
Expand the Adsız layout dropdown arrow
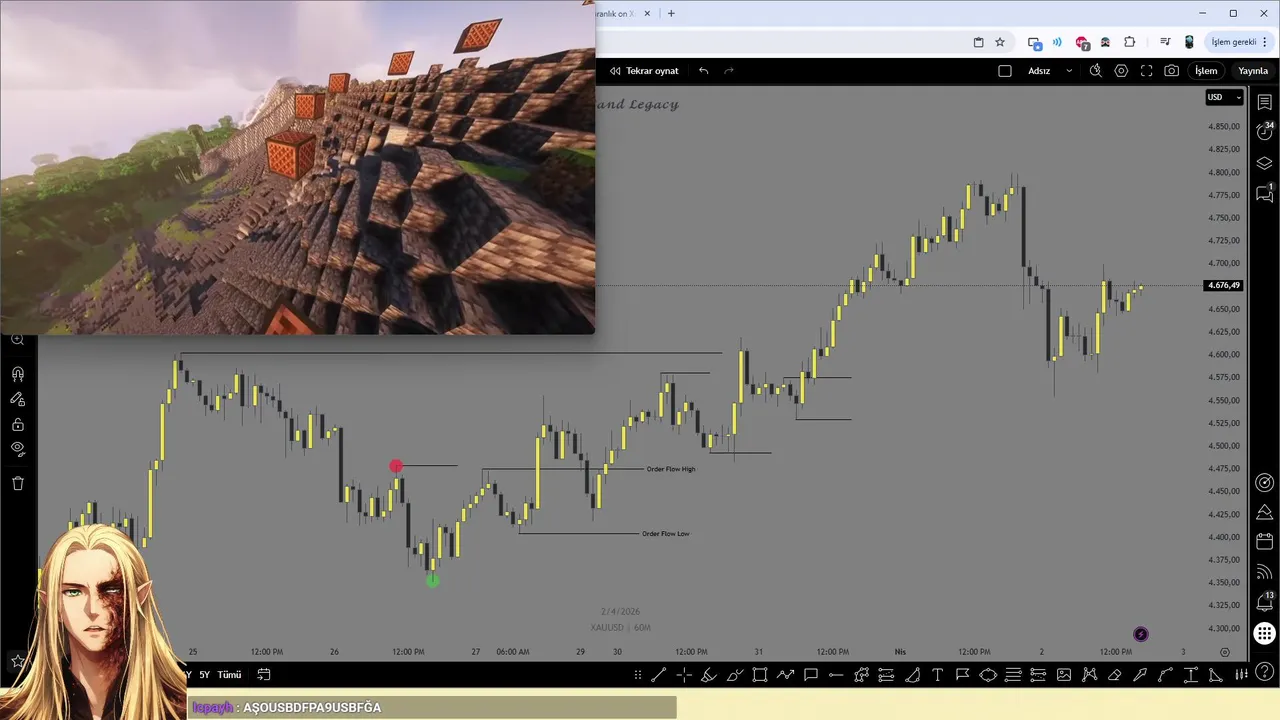[1069, 71]
